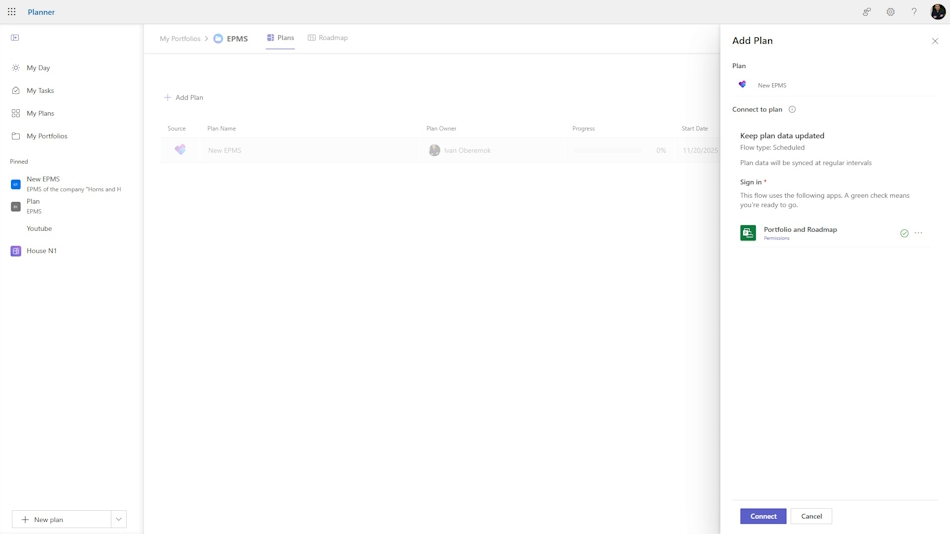Click the Plan Owner column header
This screenshot has height=534, width=950.
pyautogui.click(x=441, y=128)
